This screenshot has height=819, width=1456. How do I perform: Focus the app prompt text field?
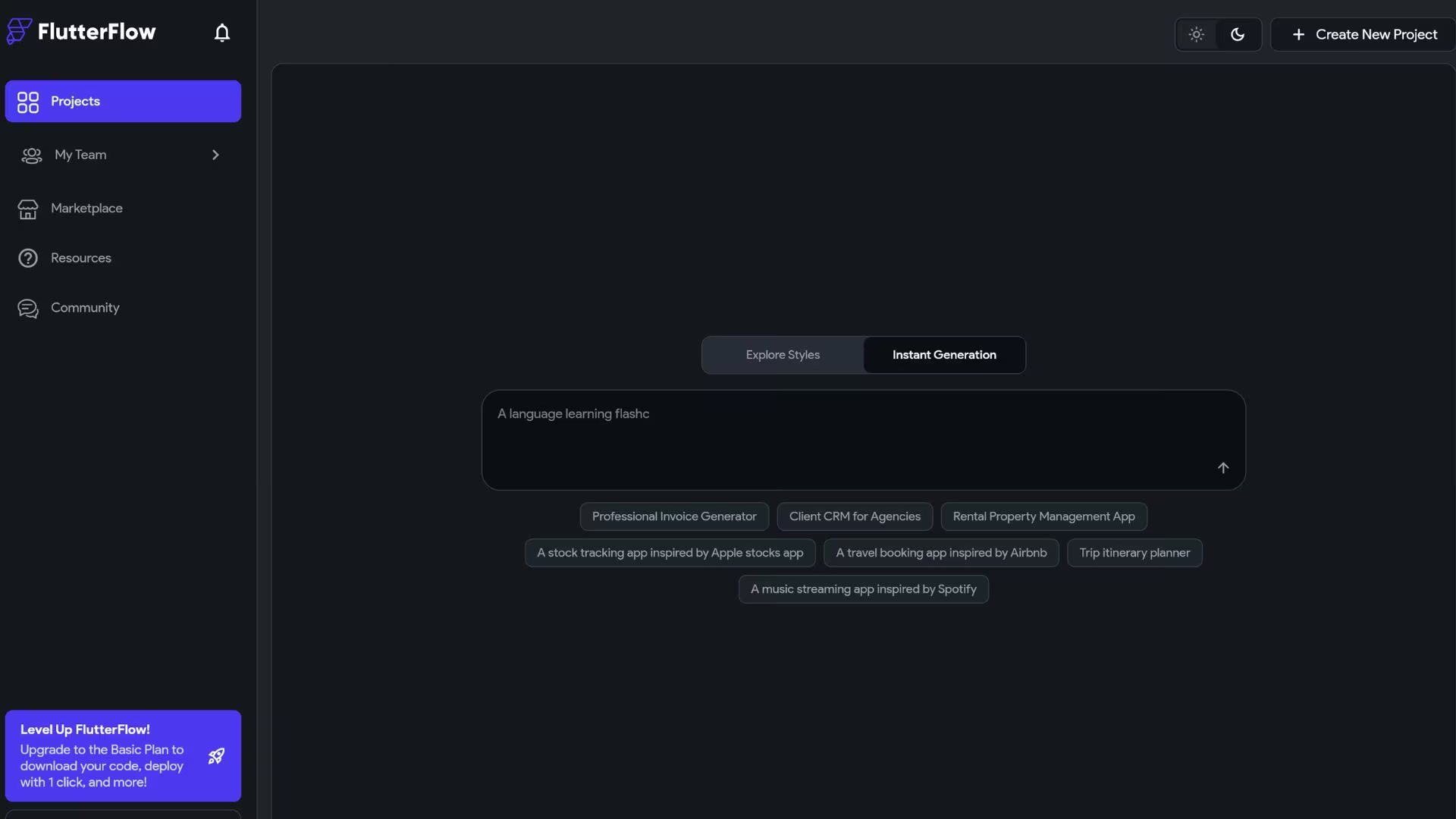pos(863,440)
